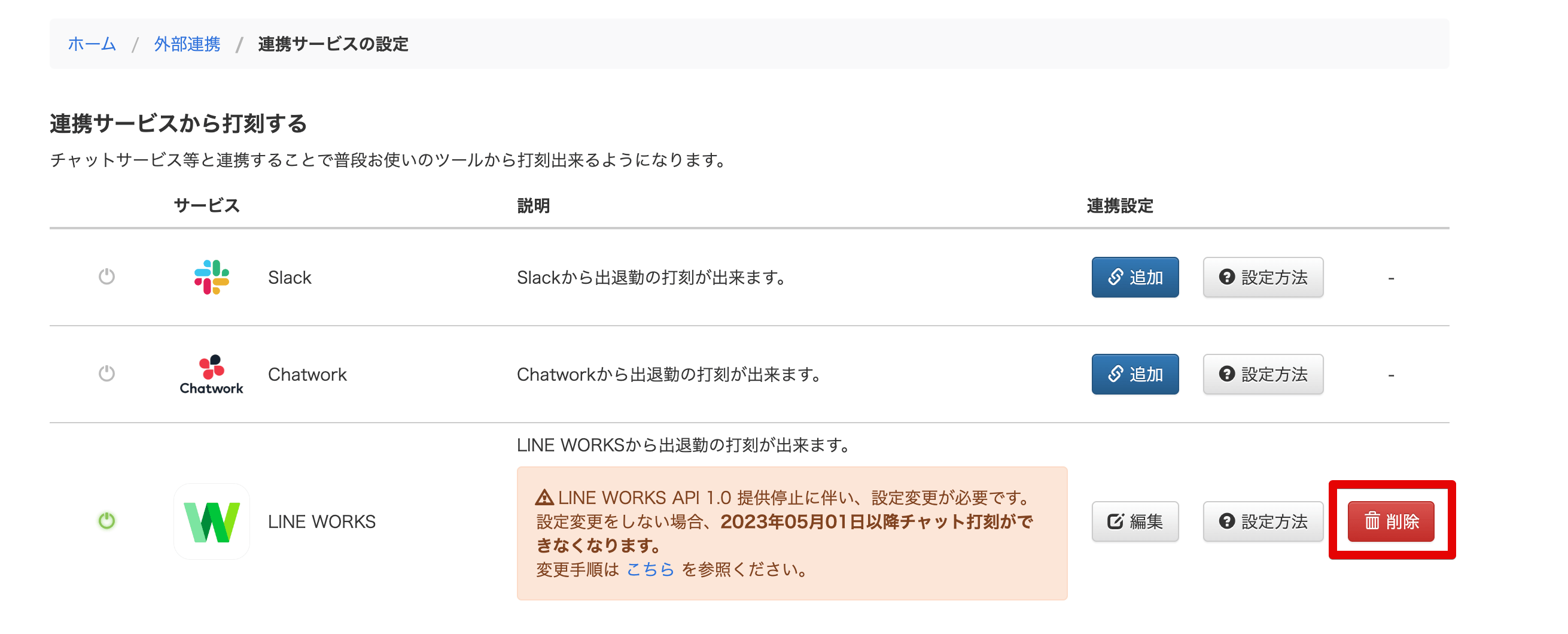Open 外部連携 breadcrumb link

[x=187, y=44]
